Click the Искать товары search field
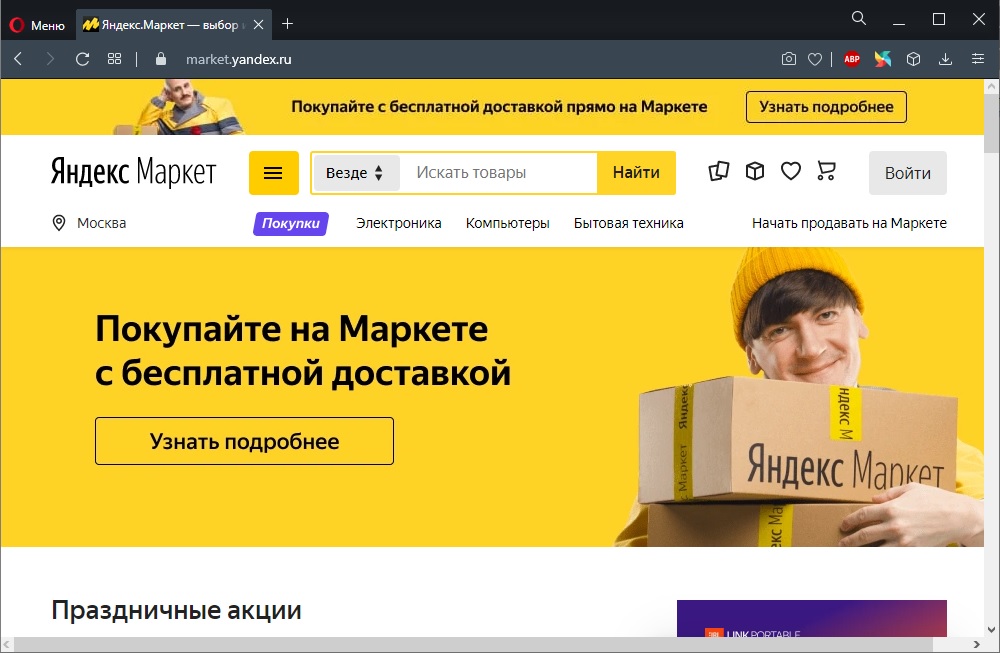This screenshot has width=1000, height=653. 498,173
